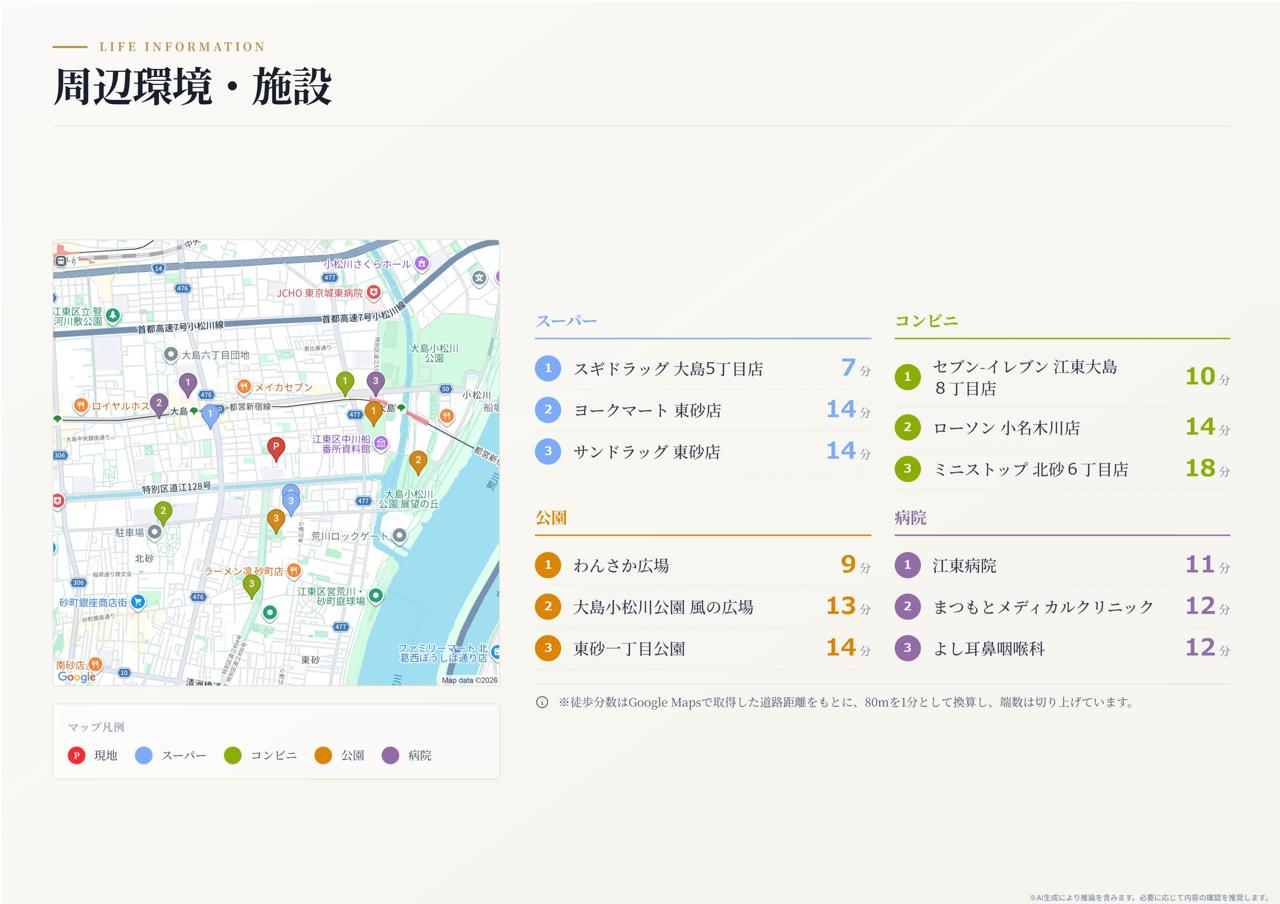Image resolution: width=1280 pixels, height=904 pixels.
Task: Select the ミニストップ 北砂６丁目店 entry
Action: [1062, 468]
